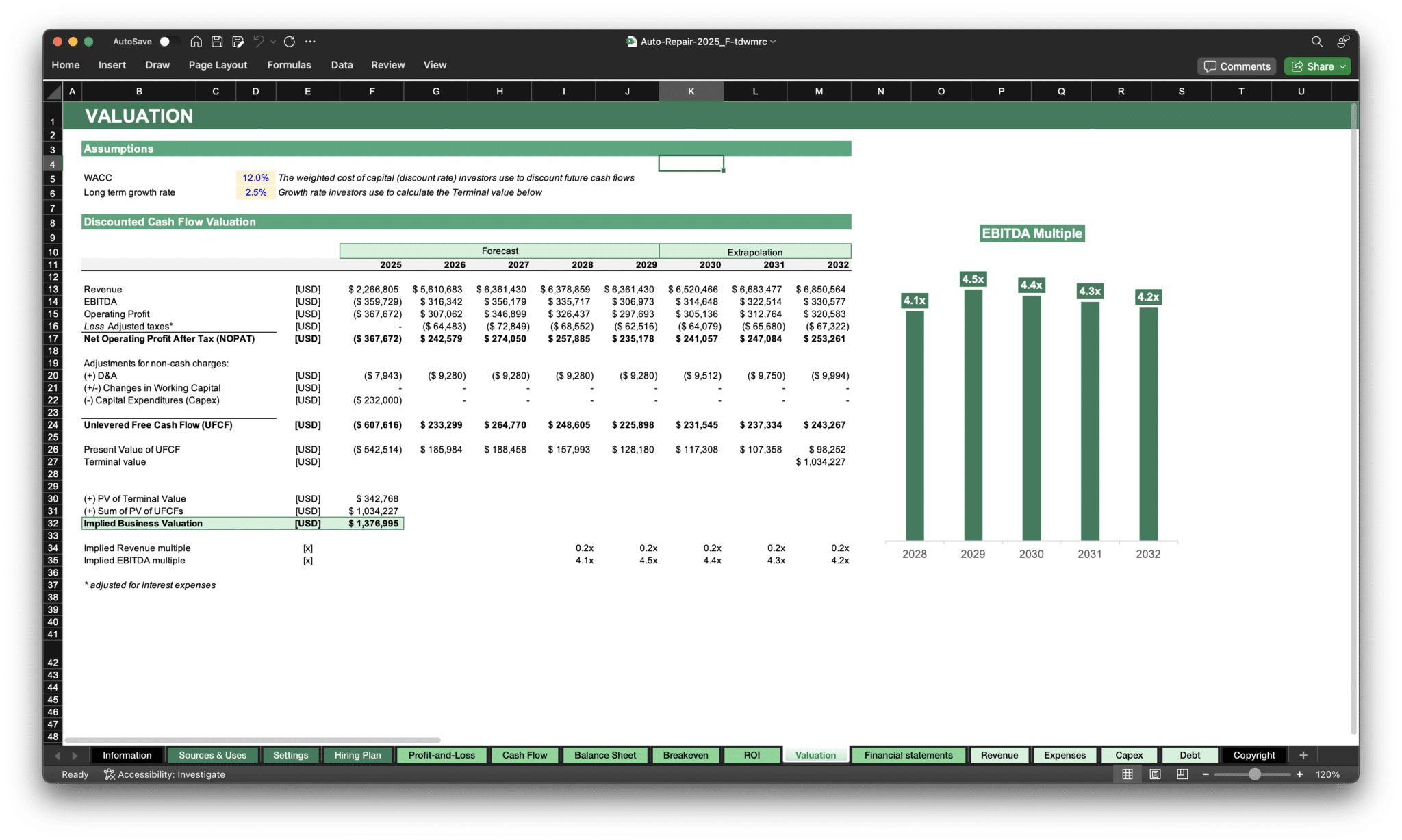This screenshot has width=1402, height=840.
Task: Open the Formulas ribbon tab
Action: pos(289,65)
